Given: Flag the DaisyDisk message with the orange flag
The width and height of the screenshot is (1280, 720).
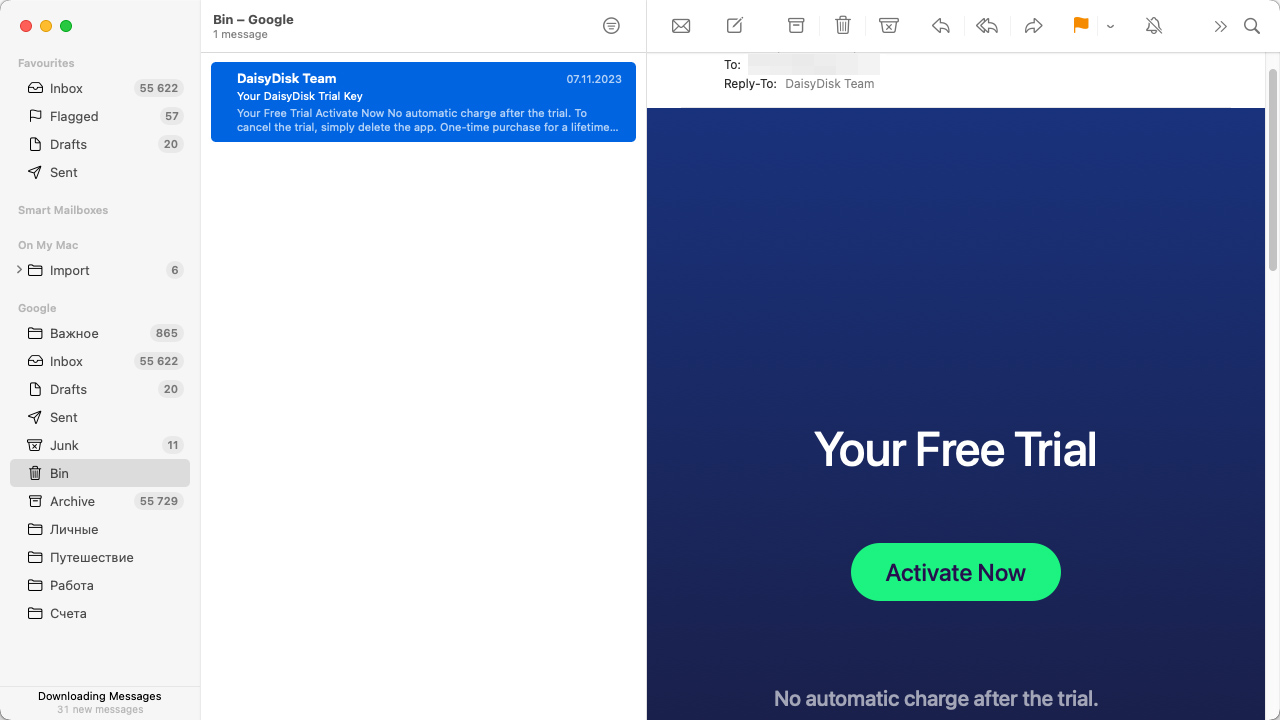Looking at the screenshot, I should point(1080,26).
